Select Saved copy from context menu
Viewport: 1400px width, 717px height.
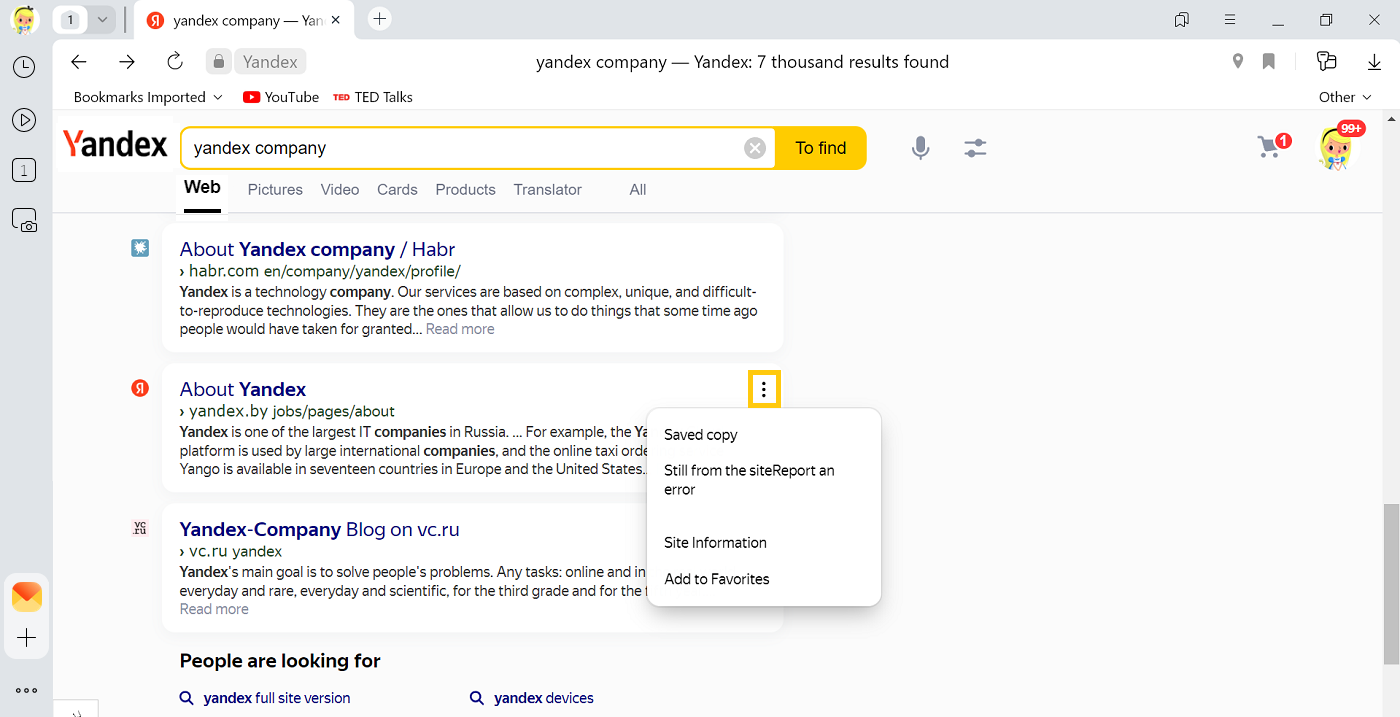point(700,435)
